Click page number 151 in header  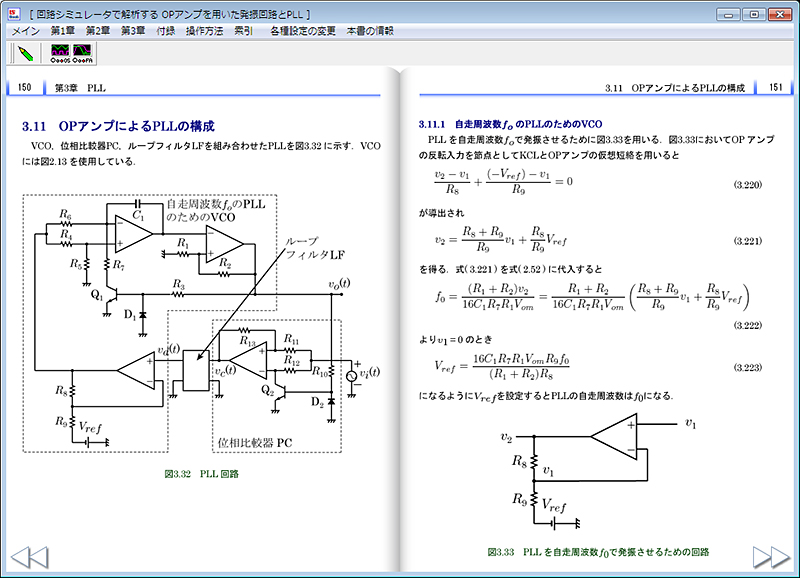coord(776,87)
